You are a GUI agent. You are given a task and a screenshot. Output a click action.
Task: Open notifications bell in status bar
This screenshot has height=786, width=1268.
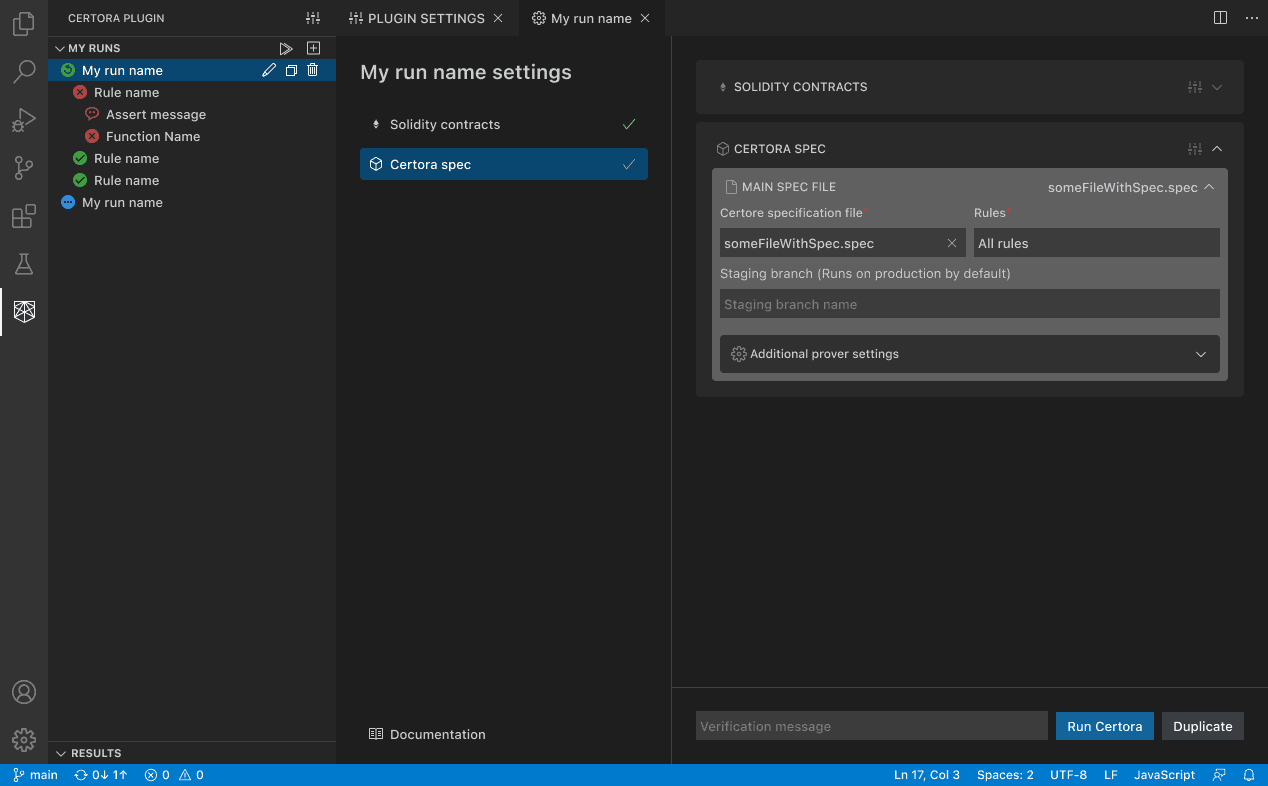(x=1249, y=775)
